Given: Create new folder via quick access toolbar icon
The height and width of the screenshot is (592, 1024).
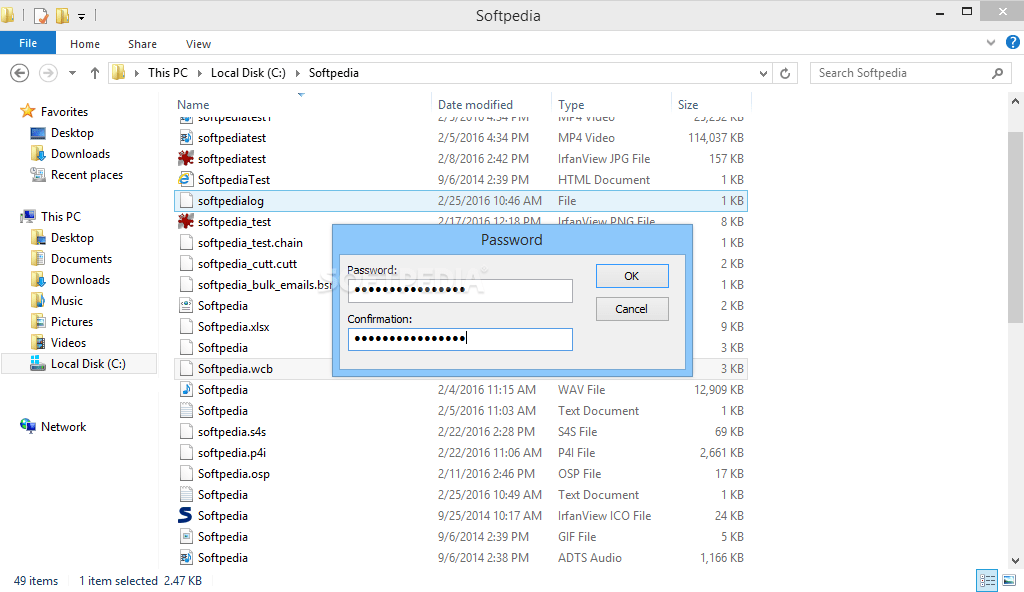Looking at the screenshot, I should point(63,15).
